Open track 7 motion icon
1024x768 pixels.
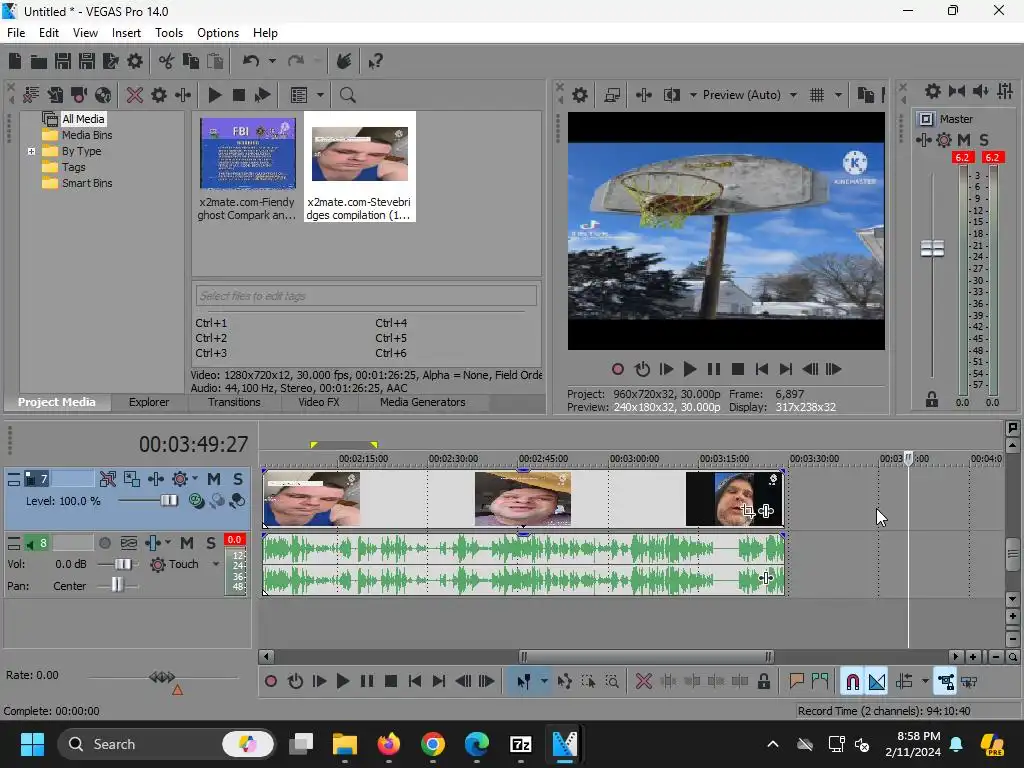point(132,479)
